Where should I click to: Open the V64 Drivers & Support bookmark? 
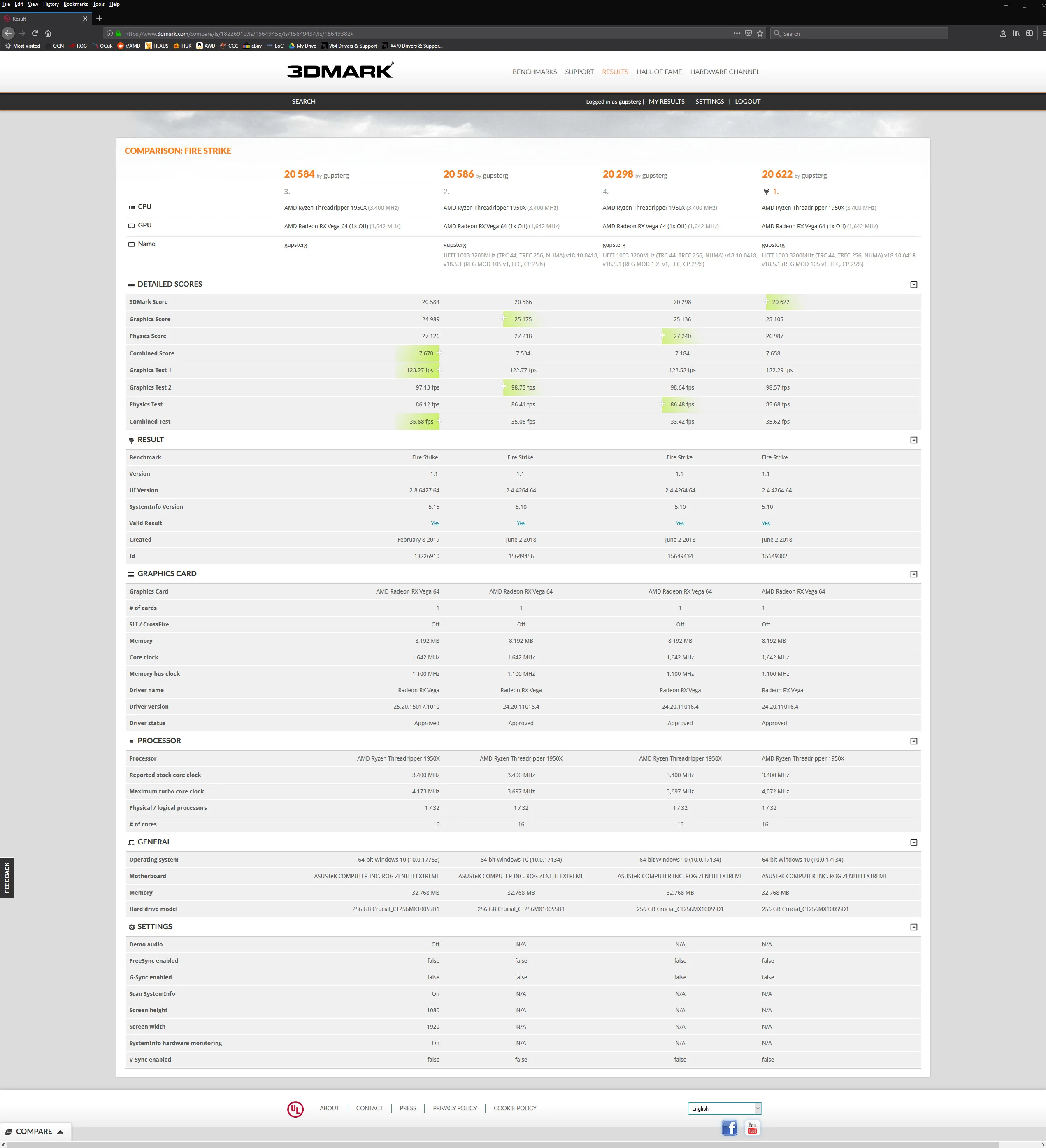click(349, 46)
